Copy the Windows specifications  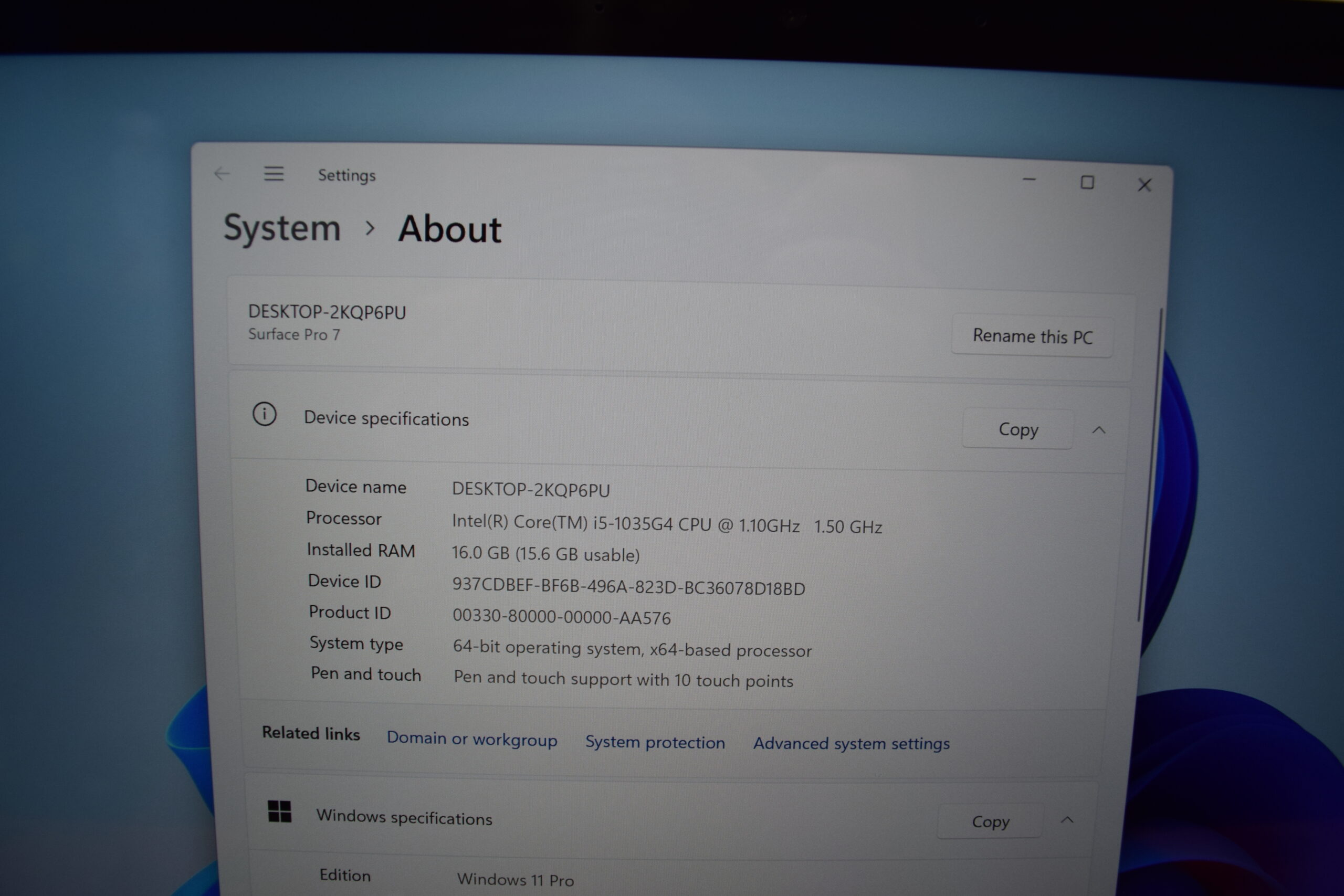[990, 821]
